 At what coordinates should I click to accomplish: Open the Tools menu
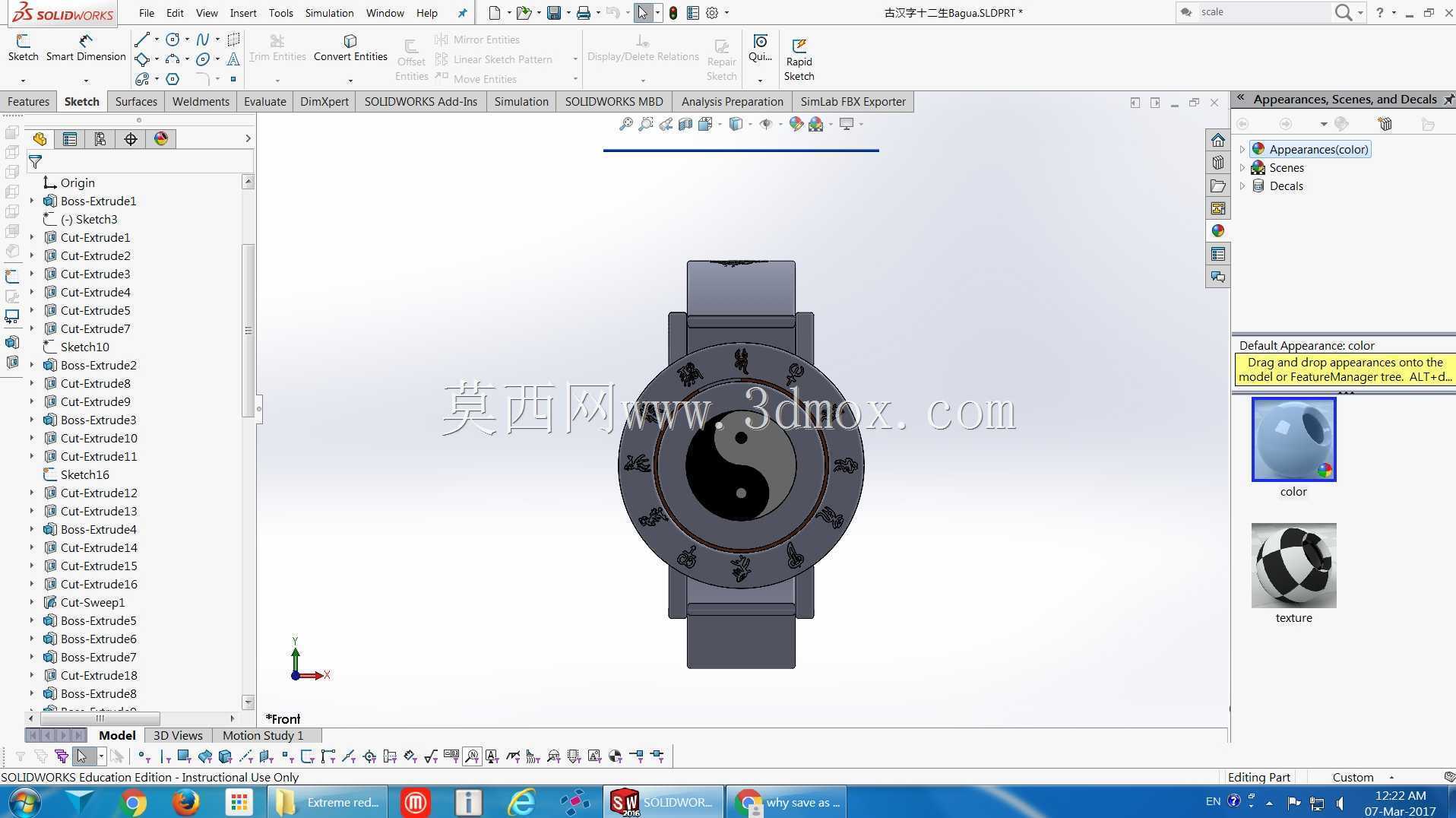point(280,13)
